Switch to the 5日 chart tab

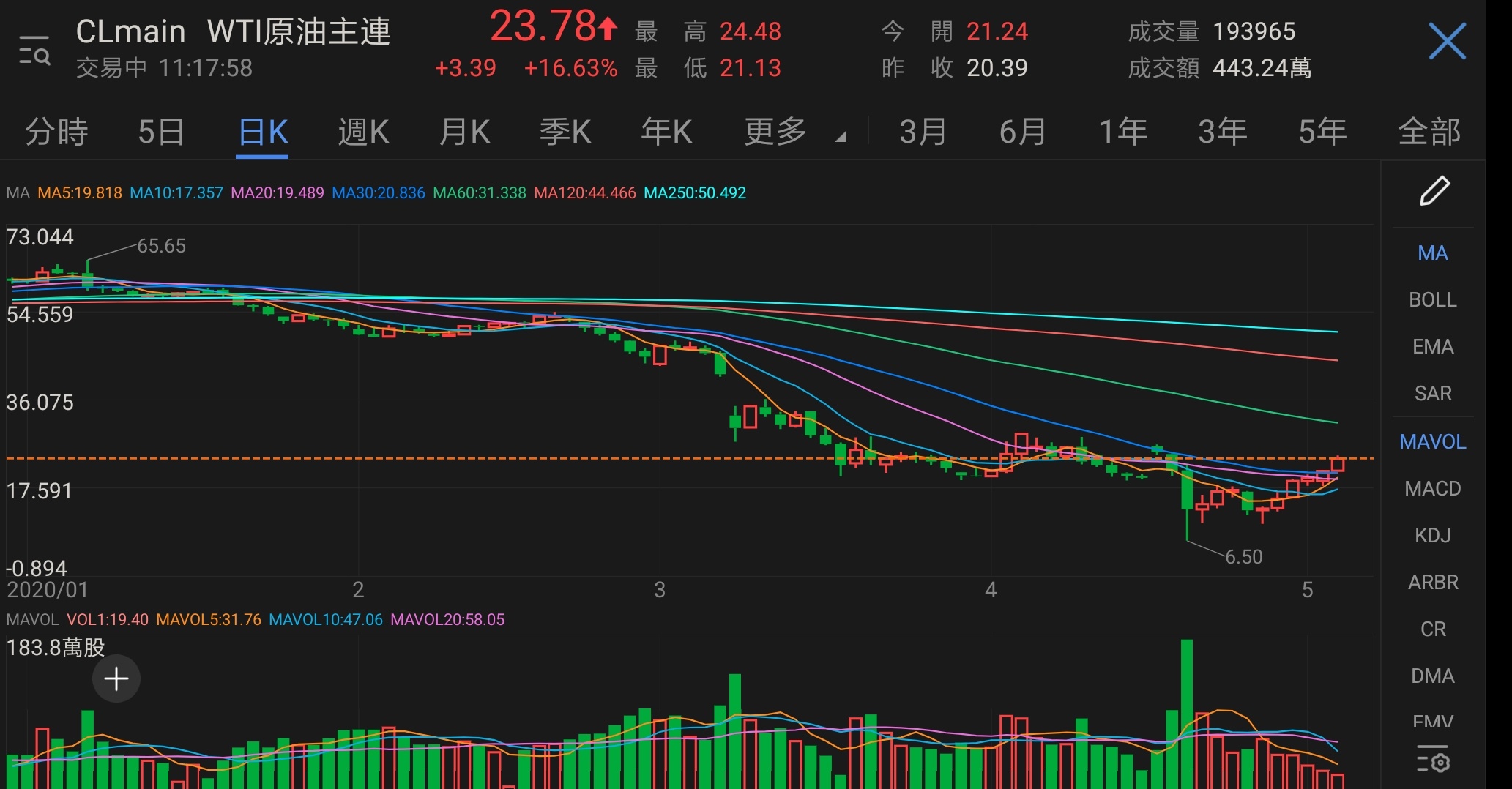coord(161,132)
